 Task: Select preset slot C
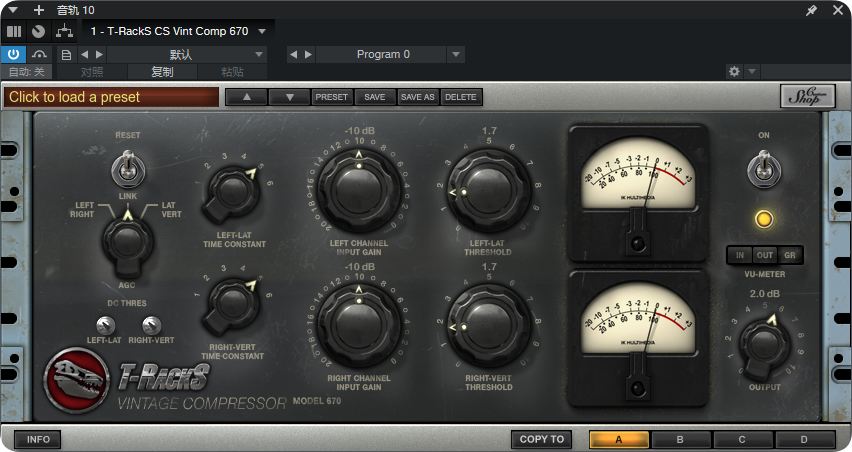point(742,440)
